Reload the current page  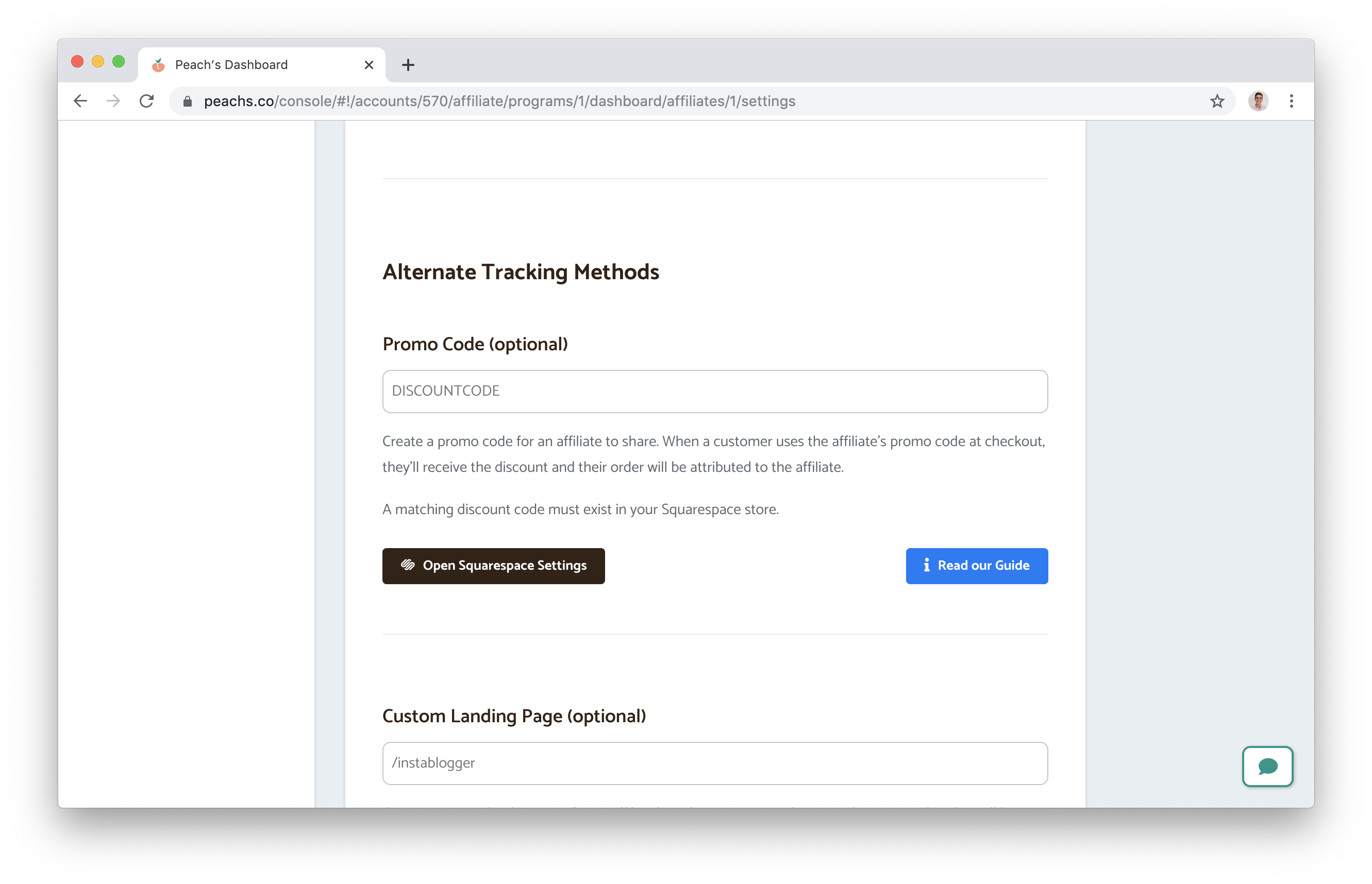(x=147, y=101)
